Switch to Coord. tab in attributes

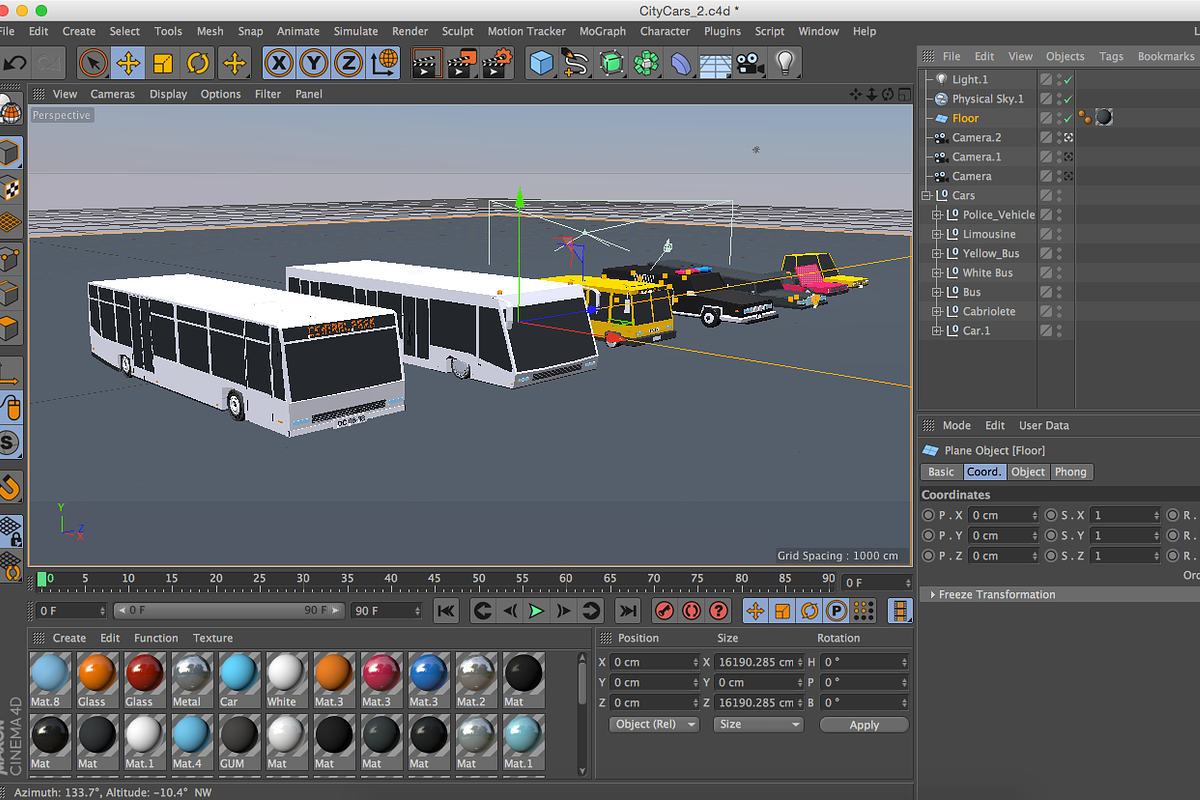coord(983,472)
